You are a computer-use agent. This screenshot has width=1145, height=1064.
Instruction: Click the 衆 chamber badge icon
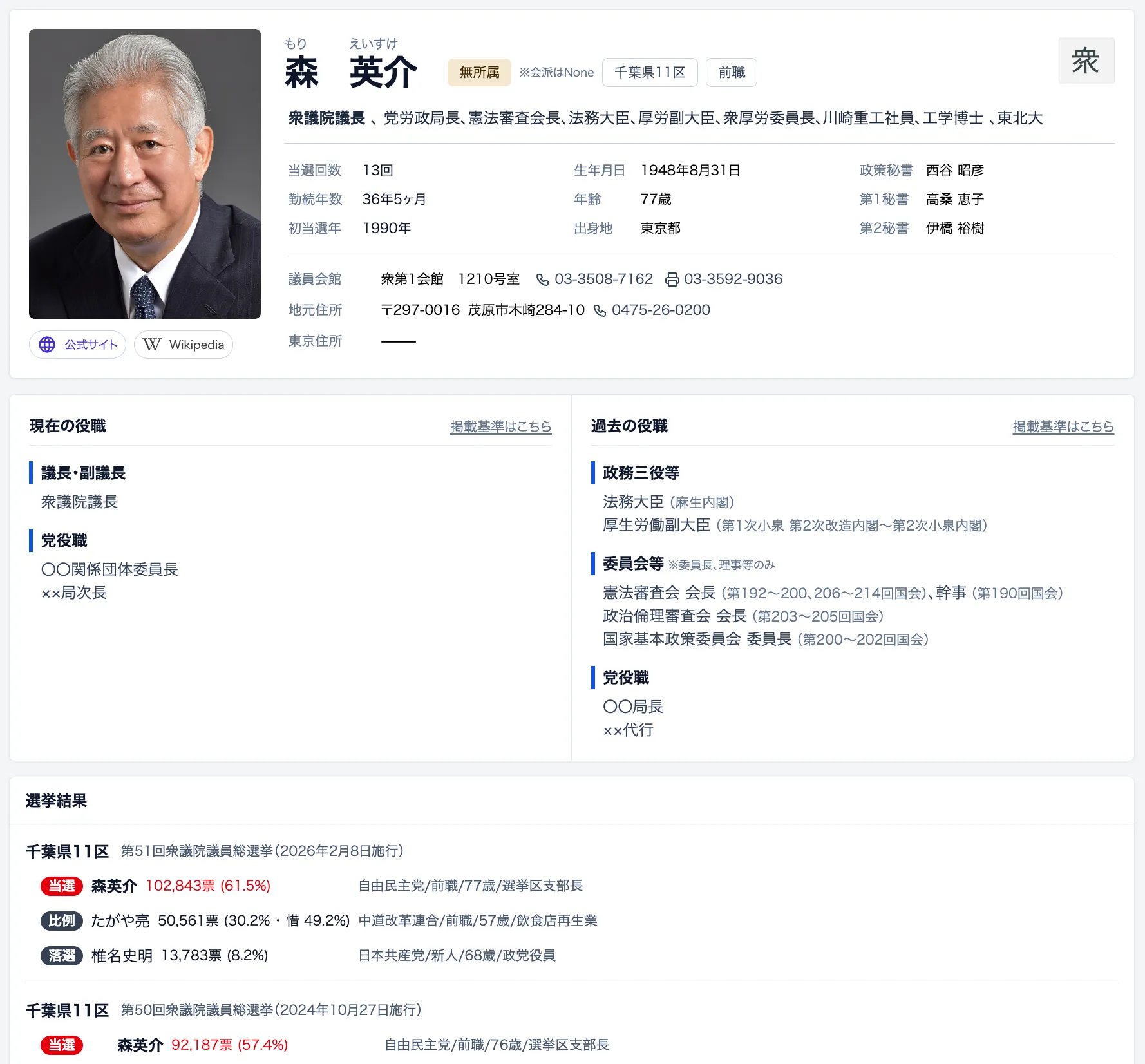[x=1086, y=61]
